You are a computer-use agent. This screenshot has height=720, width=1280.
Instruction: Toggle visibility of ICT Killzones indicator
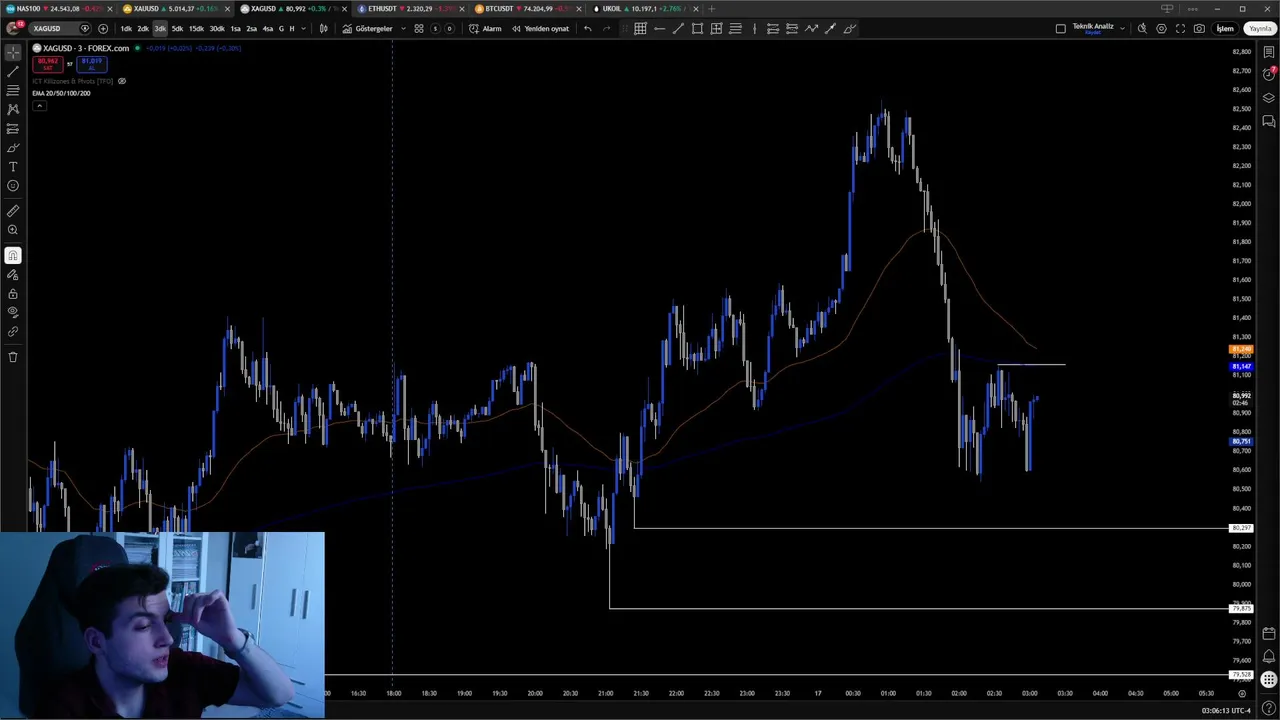pyautogui.click(x=122, y=81)
